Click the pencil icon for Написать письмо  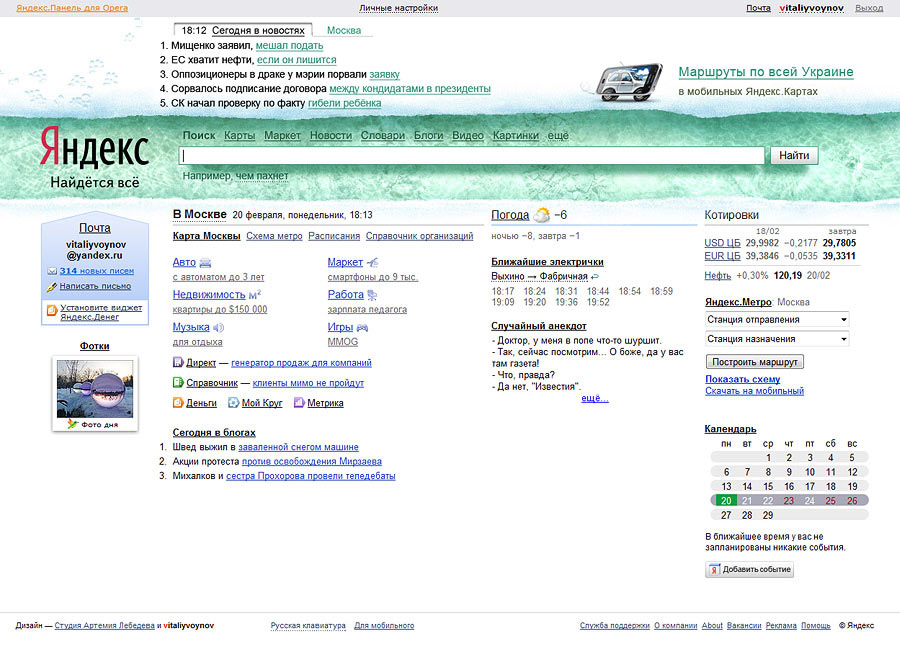pyautogui.click(x=52, y=287)
